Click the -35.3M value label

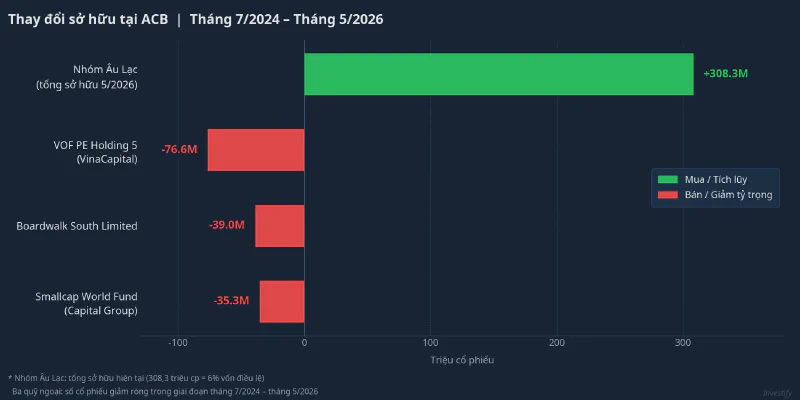[x=231, y=301]
